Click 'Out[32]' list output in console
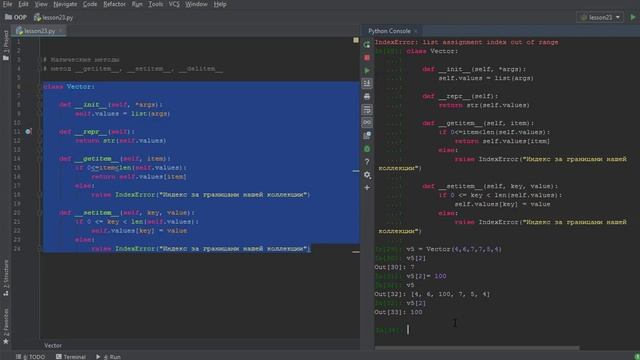 pos(432,294)
